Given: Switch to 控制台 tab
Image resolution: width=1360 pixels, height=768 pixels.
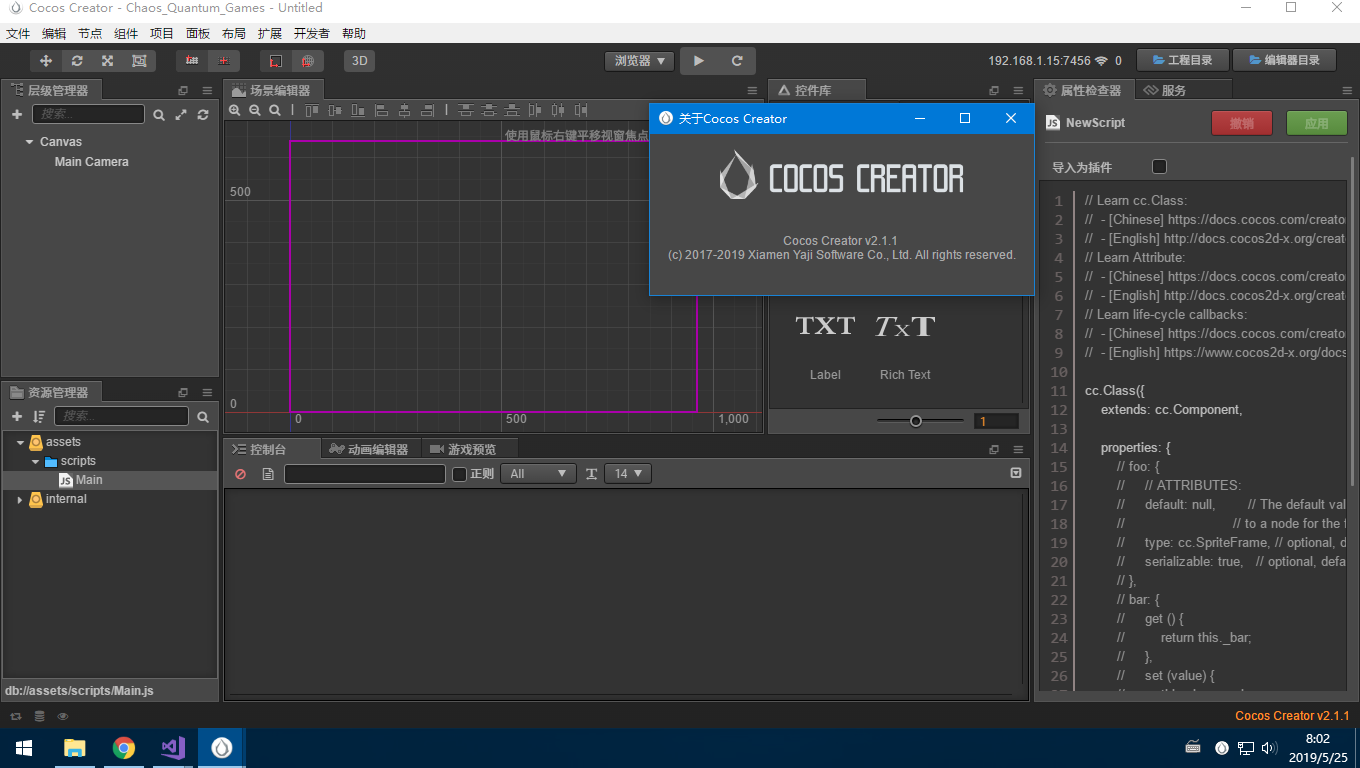Looking at the screenshot, I should click(270, 449).
